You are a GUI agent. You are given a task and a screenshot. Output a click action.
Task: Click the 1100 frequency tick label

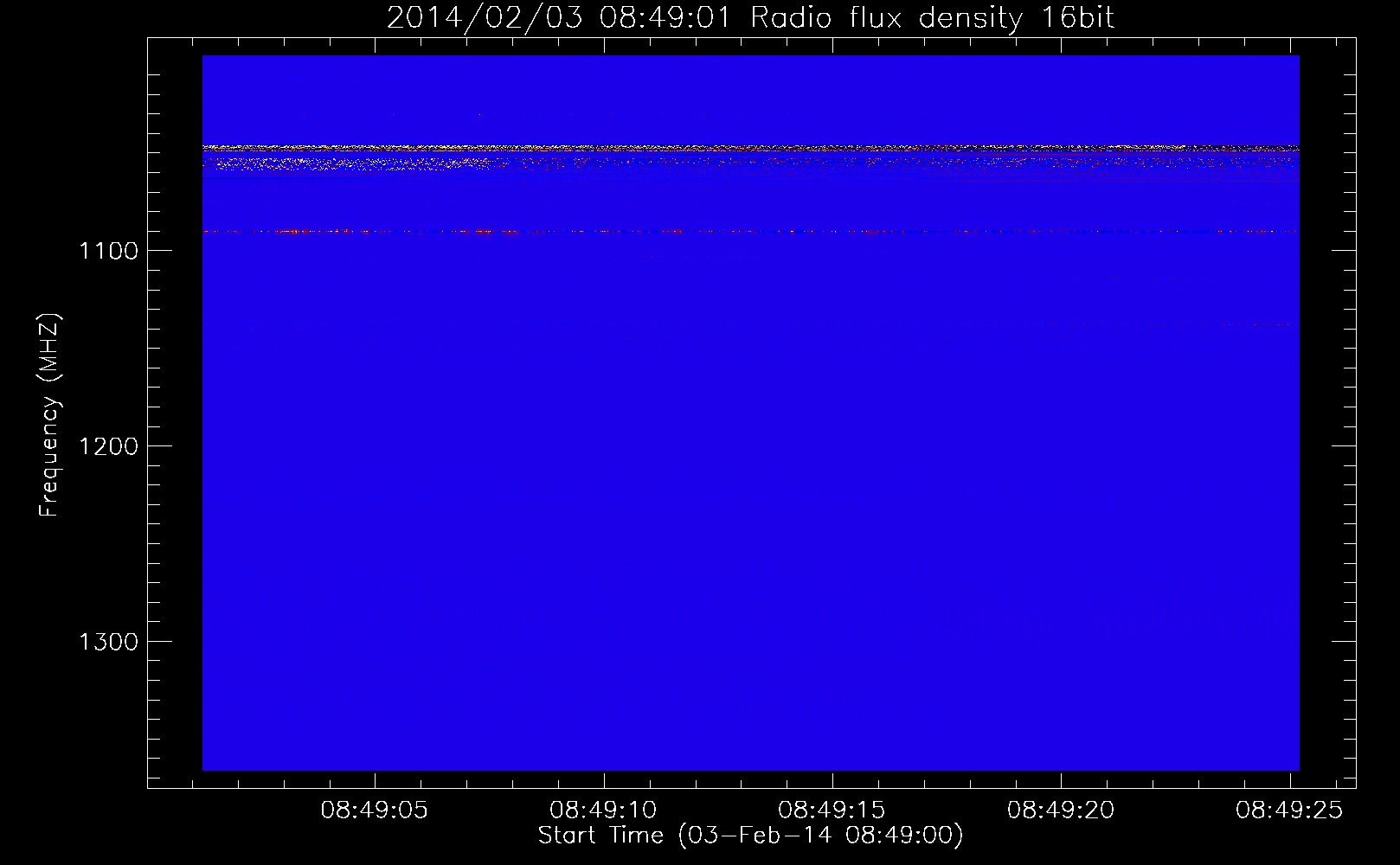tap(109, 251)
